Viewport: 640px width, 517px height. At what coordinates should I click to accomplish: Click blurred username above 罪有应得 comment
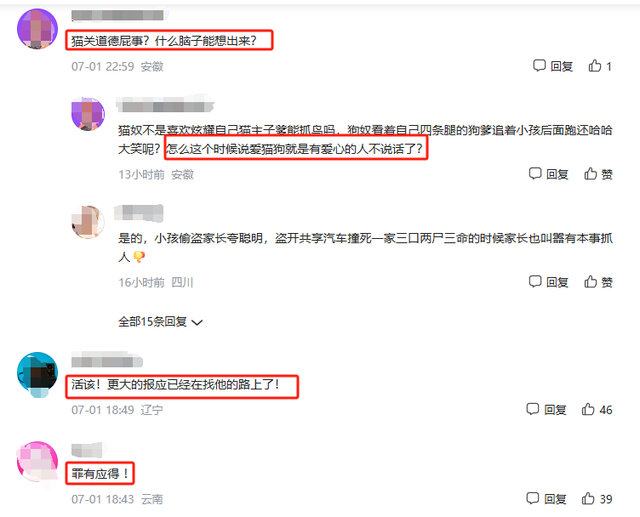[87, 450]
